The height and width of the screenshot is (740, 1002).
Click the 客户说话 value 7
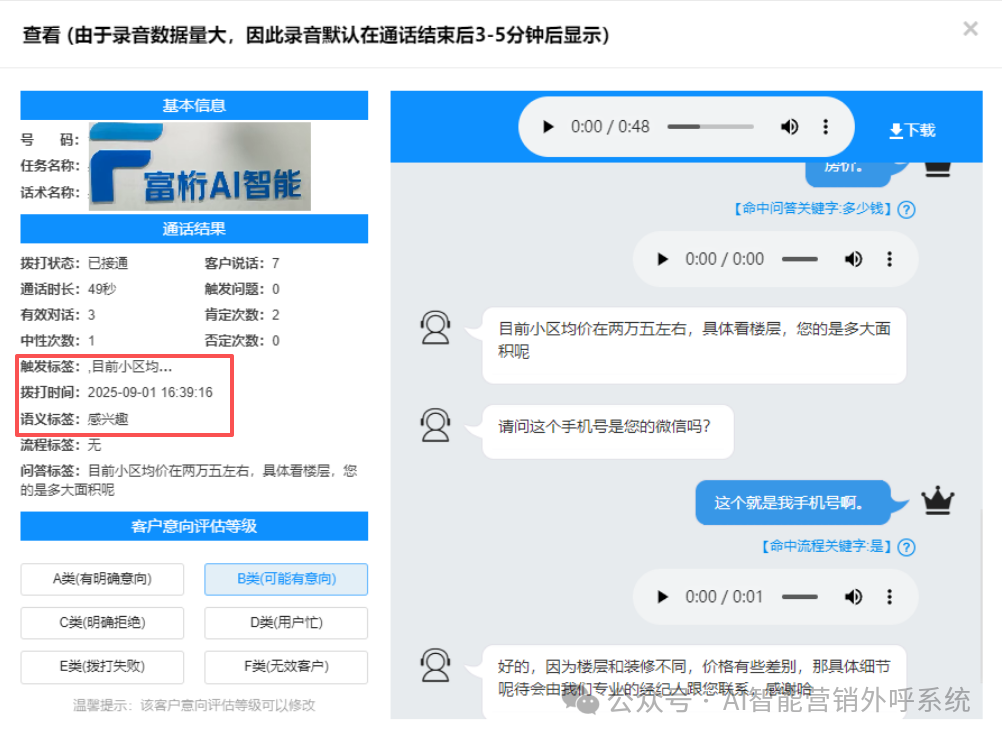(x=275, y=263)
